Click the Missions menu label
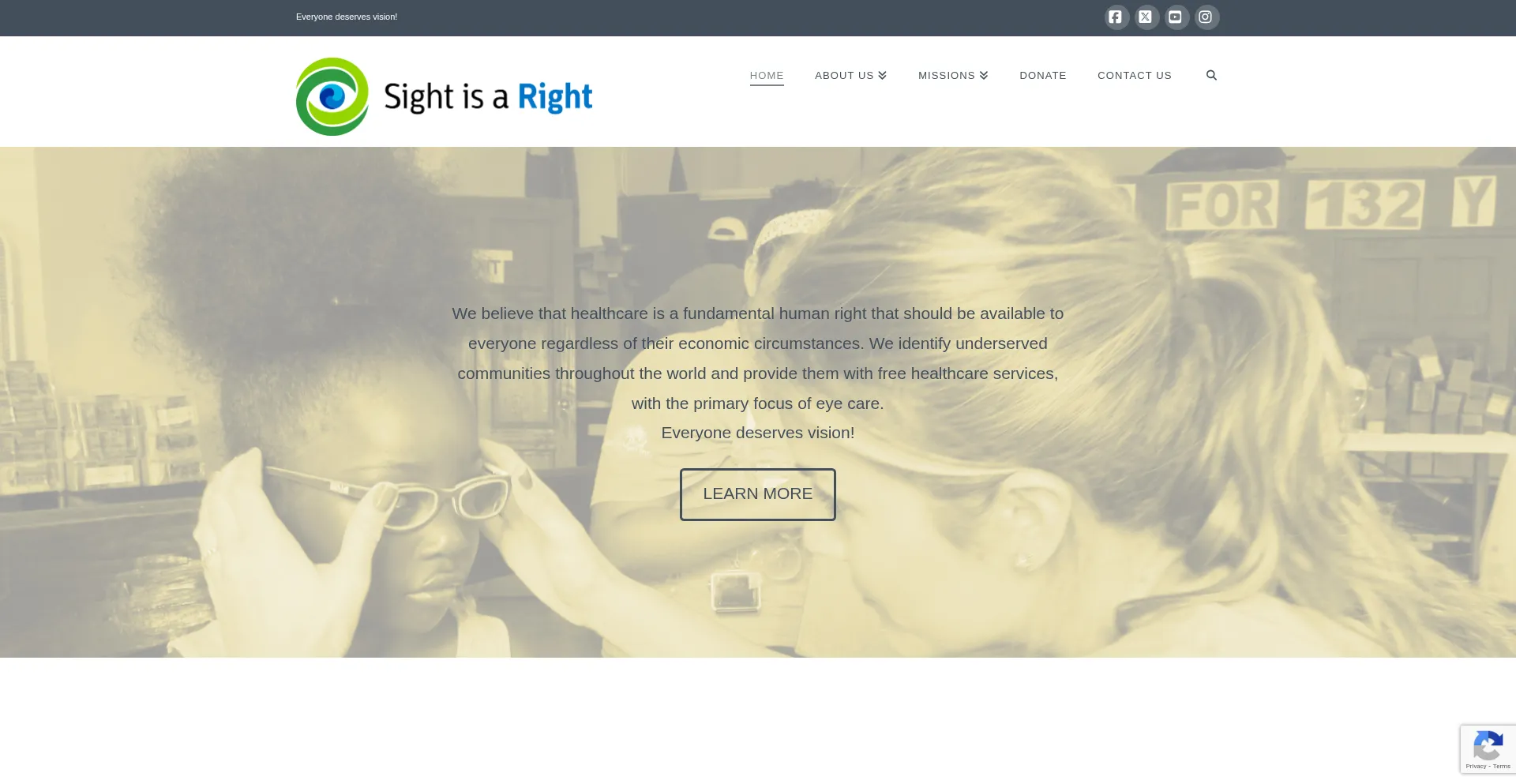 pyautogui.click(x=947, y=76)
